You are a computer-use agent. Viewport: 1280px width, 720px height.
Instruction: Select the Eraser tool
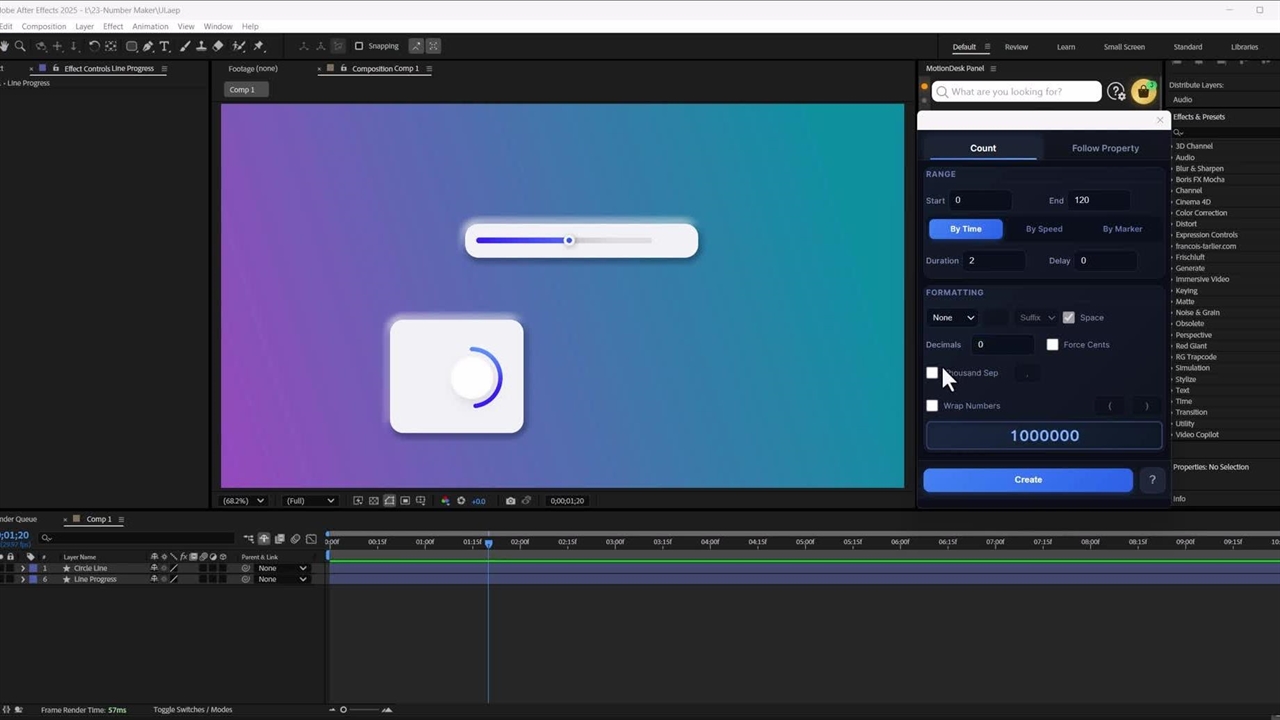pyautogui.click(x=218, y=46)
